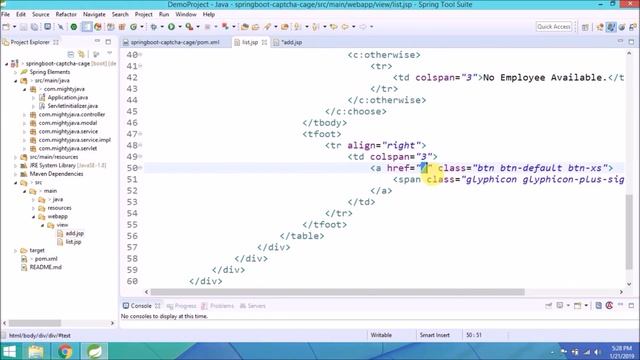
Task: Switch to the Servers tab
Action: 253,306
